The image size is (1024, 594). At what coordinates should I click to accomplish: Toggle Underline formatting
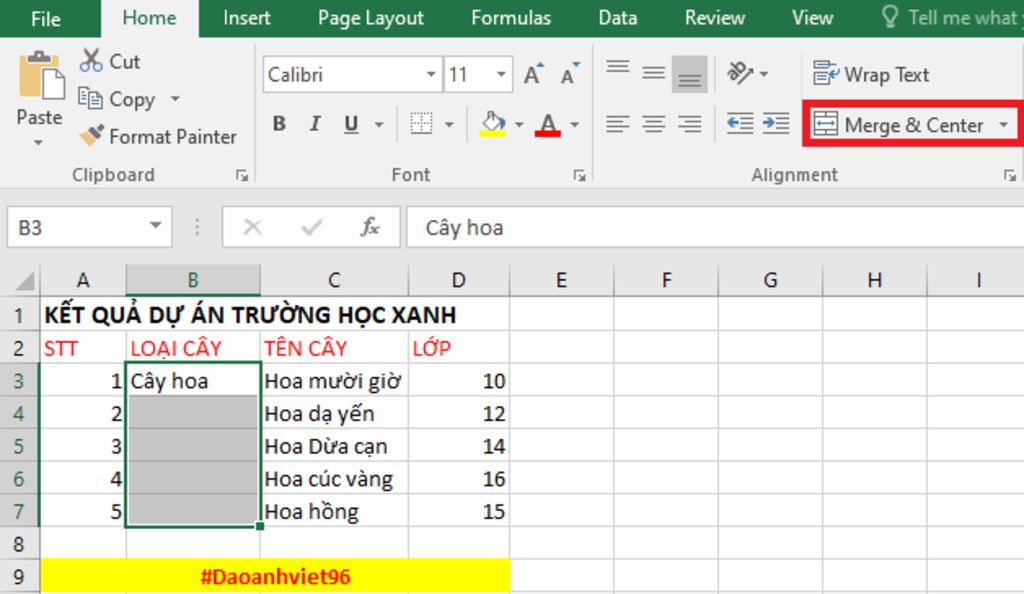click(x=351, y=123)
